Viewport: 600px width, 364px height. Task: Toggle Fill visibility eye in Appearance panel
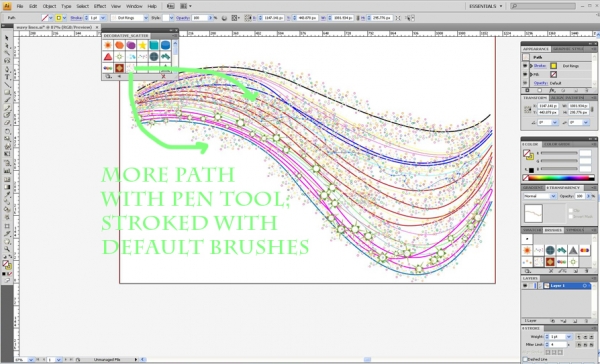coord(525,74)
